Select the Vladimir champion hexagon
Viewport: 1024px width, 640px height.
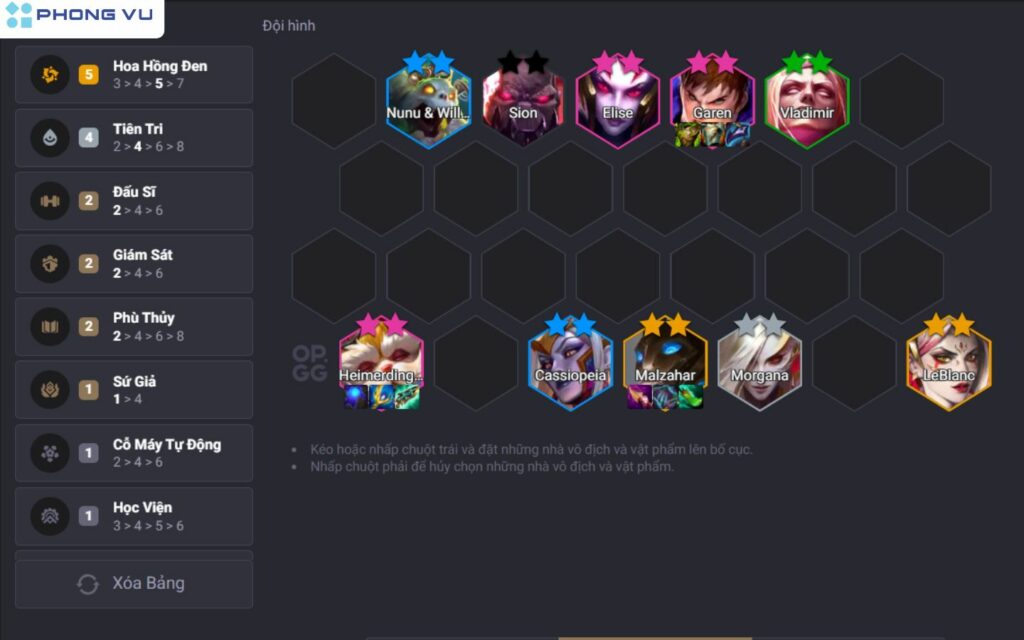coord(807,100)
